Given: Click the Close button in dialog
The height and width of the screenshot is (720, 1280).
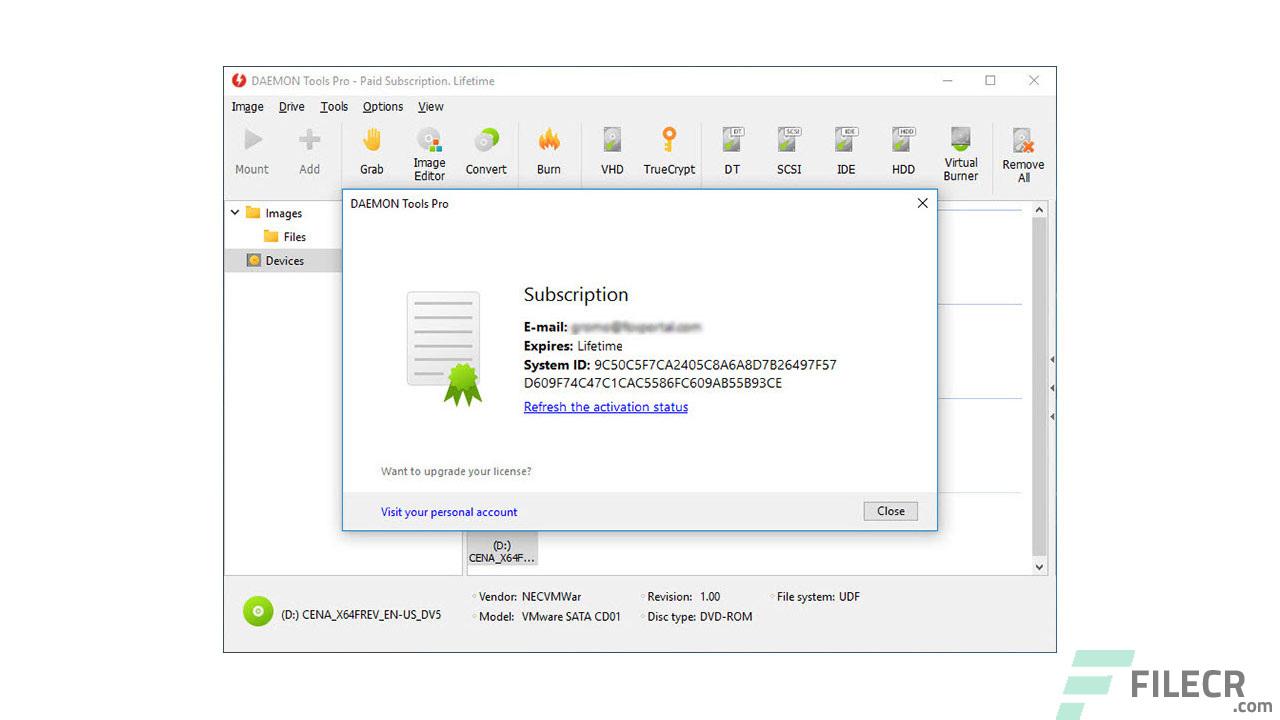Looking at the screenshot, I should point(890,511).
